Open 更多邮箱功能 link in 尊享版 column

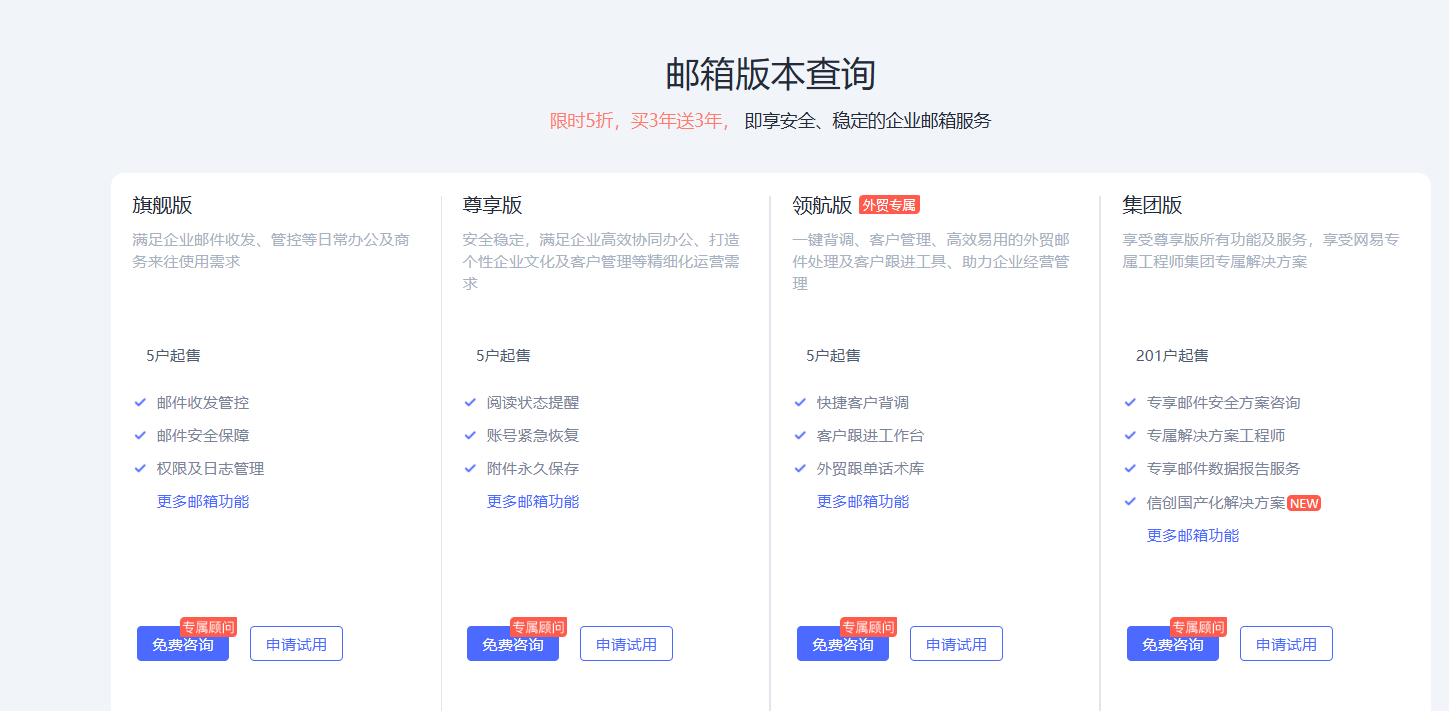pyautogui.click(x=533, y=501)
